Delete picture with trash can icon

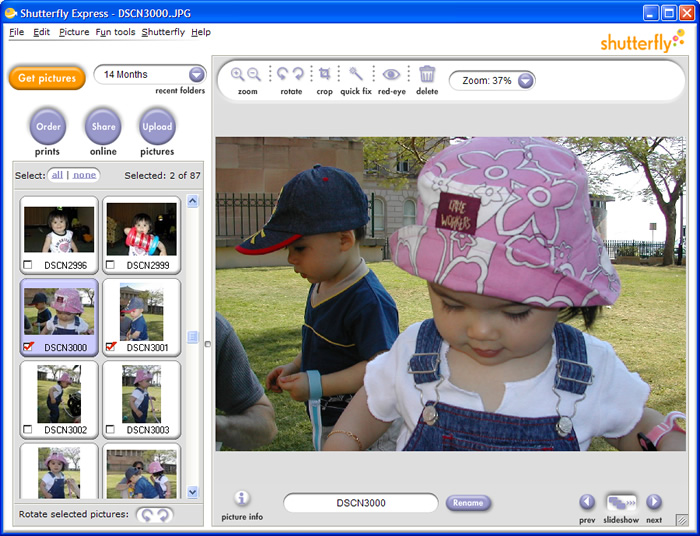427,74
